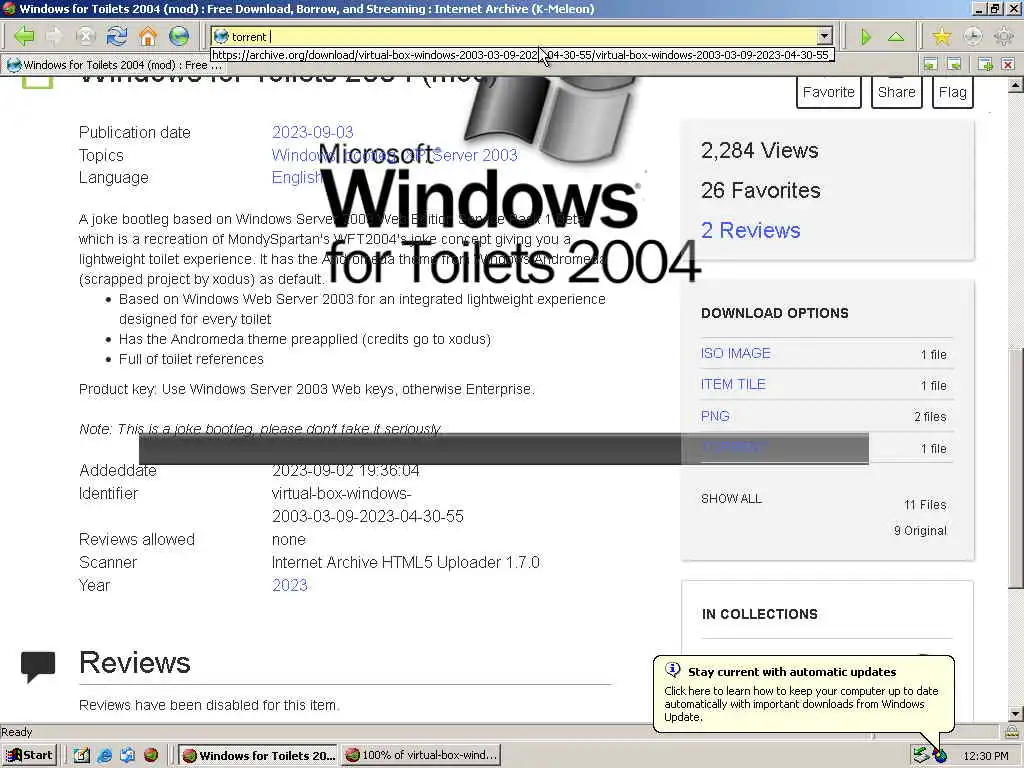
Task: Open the ITEM TILE download option
Action: click(x=733, y=385)
